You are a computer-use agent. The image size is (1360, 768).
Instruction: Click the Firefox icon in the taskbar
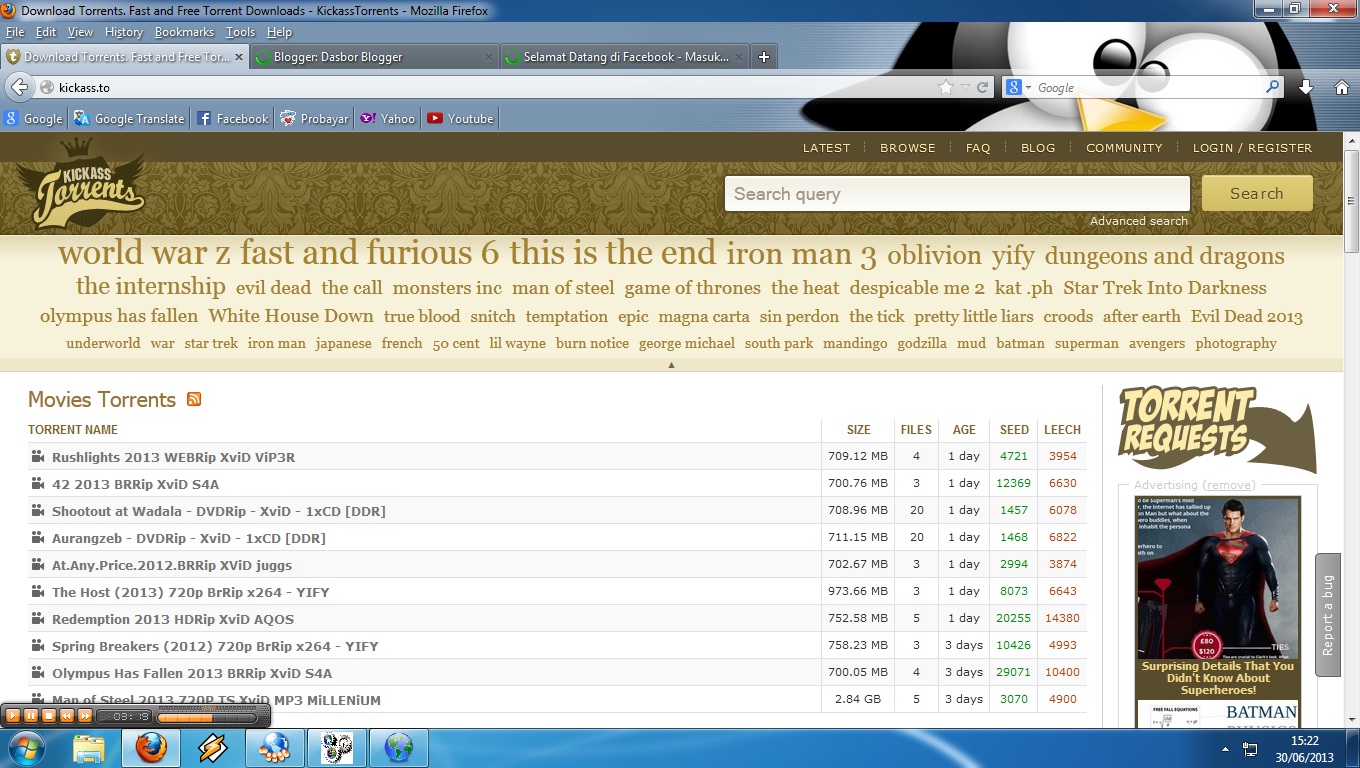point(151,747)
